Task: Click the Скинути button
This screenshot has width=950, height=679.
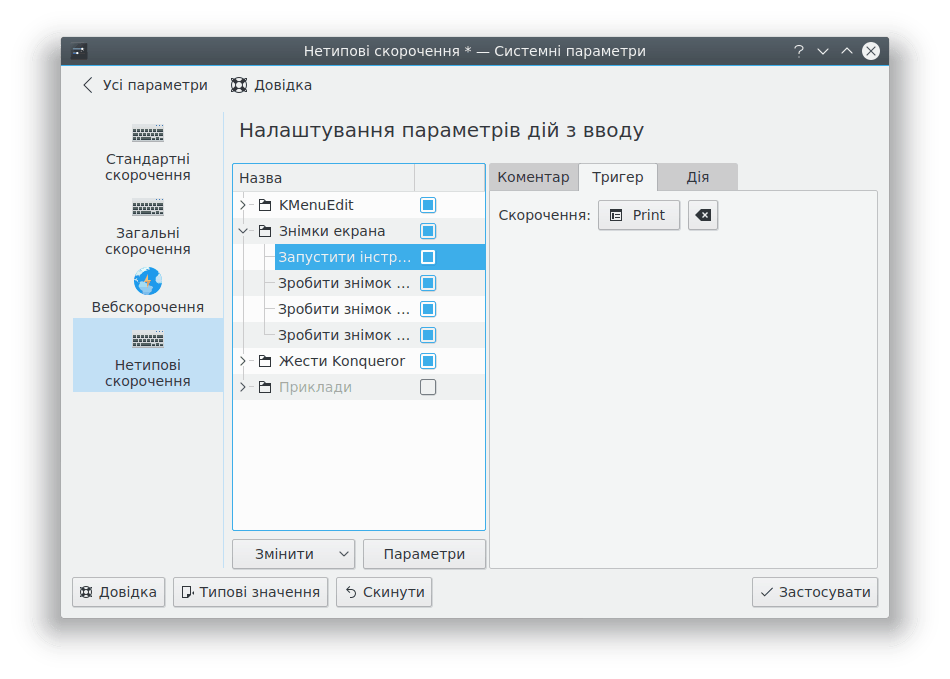Action: click(384, 592)
